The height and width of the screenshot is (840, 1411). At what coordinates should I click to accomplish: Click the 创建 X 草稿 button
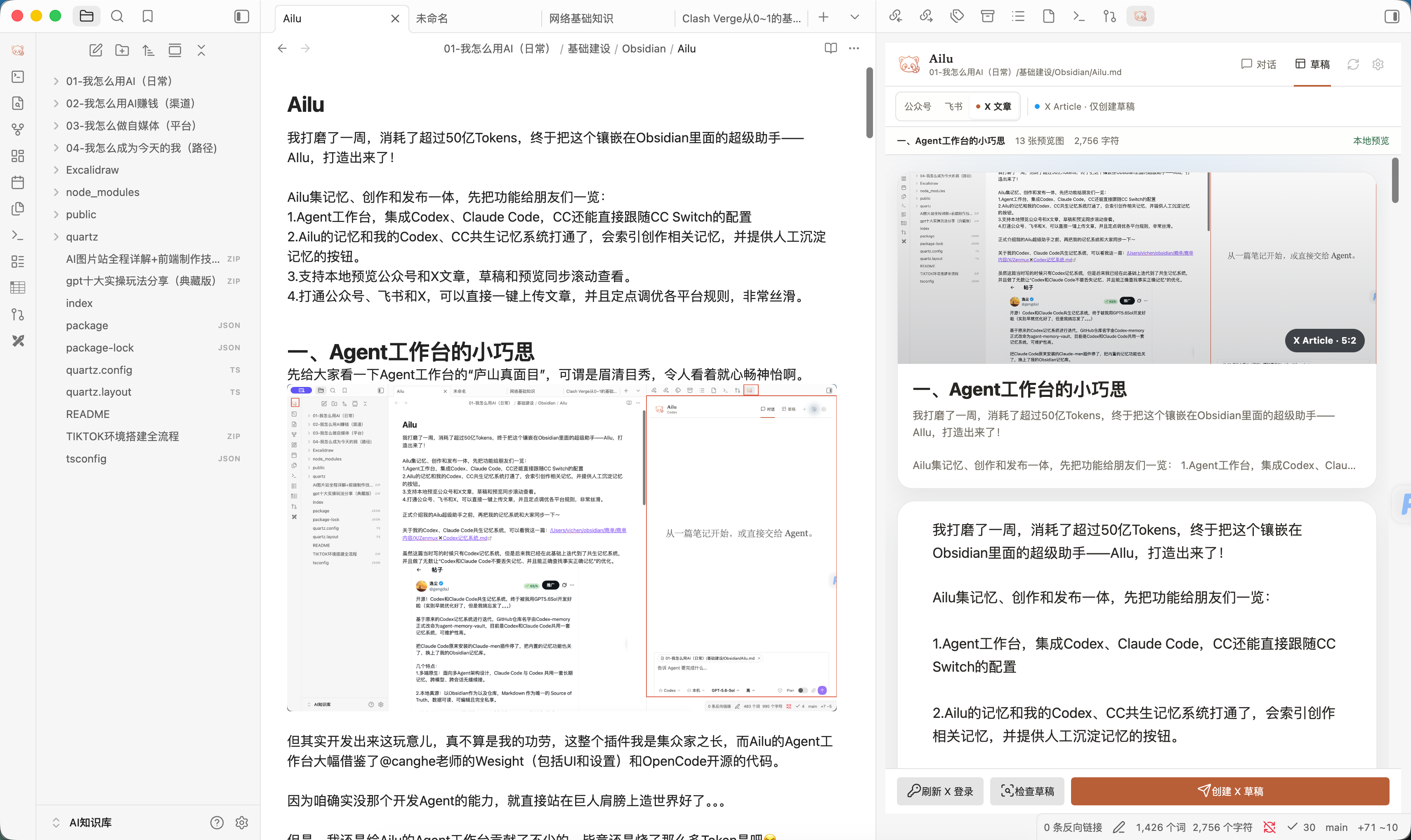coord(1230,791)
